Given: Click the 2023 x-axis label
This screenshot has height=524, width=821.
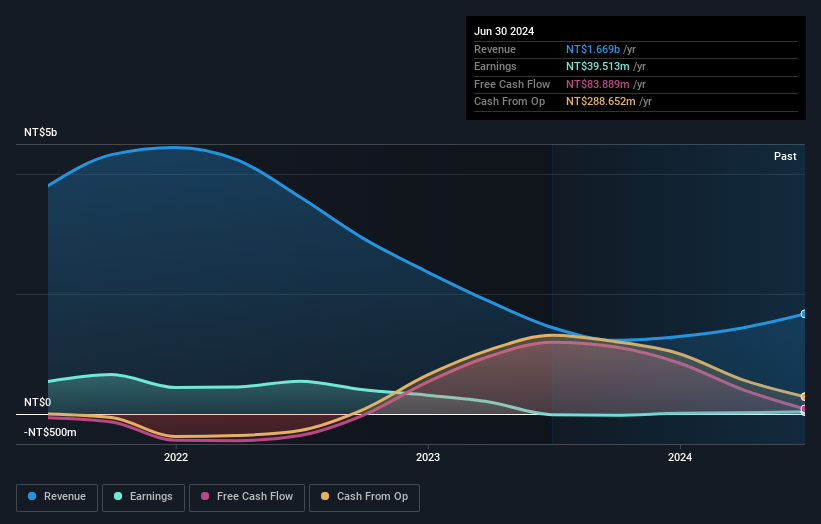Looking at the screenshot, I should click(428, 457).
